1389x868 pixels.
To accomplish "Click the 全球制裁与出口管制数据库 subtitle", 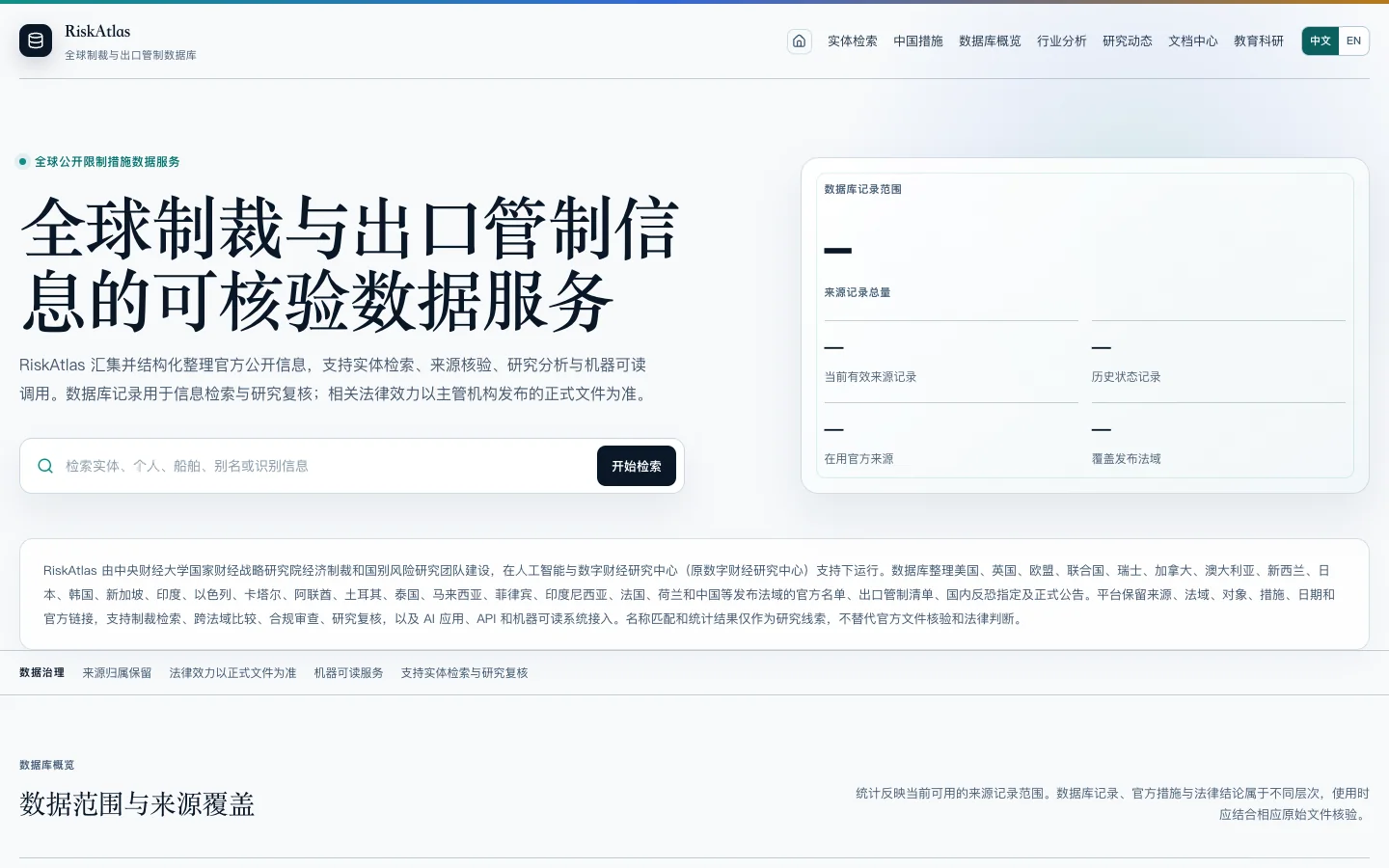I will tap(130, 55).
